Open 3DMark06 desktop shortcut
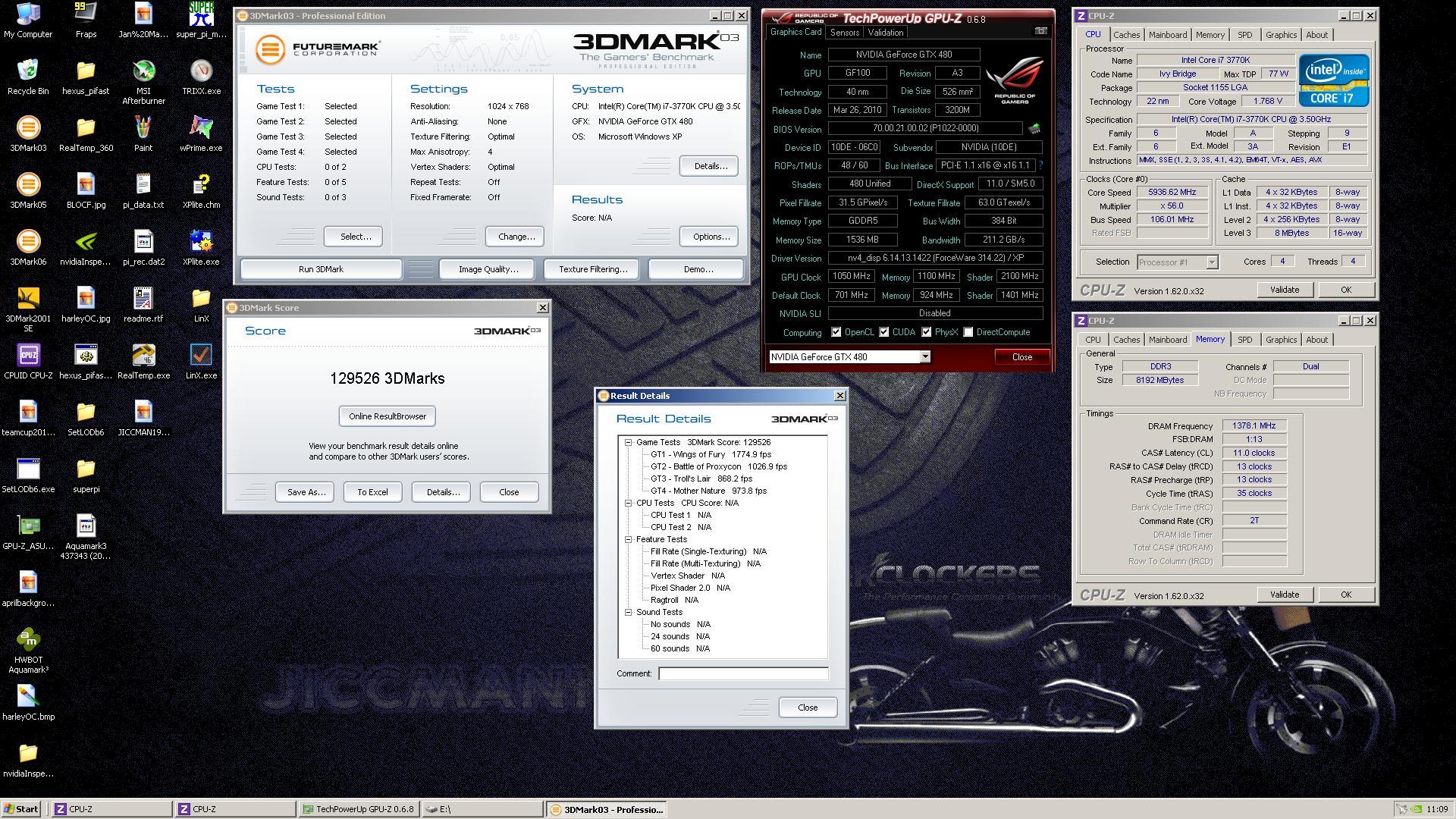Viewport: 1456px width, 819px height. coord(28,248)
